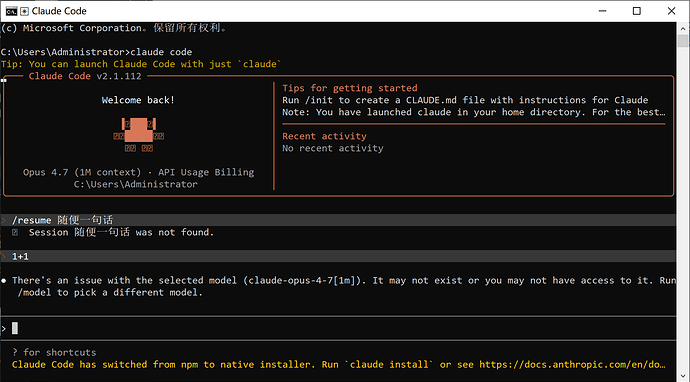Image resolution: width=690 pixels, height=382 pixels.
Task: Click '/model to pick a different model' line
Action: click(110, 292)
